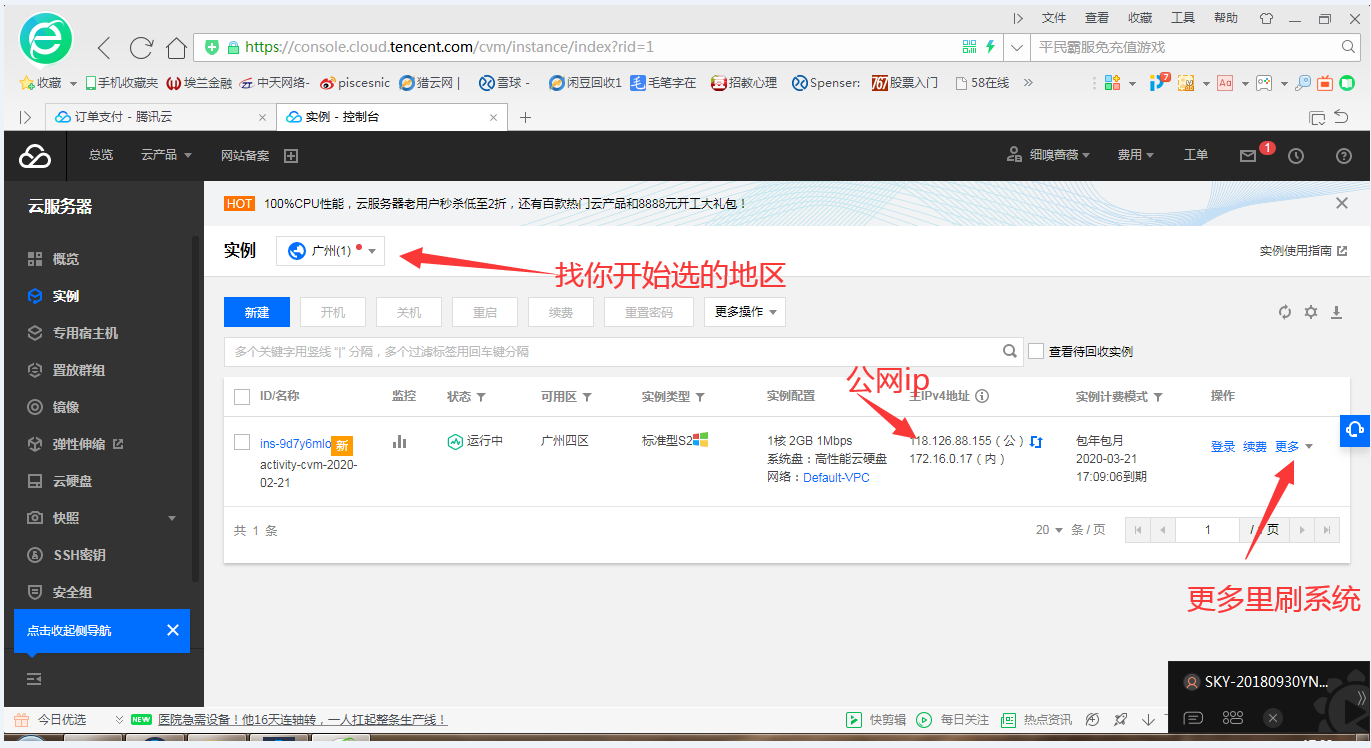Enable 查看待回收实例 checkbox
The image size is (1371, 748).
[1036, 351]
